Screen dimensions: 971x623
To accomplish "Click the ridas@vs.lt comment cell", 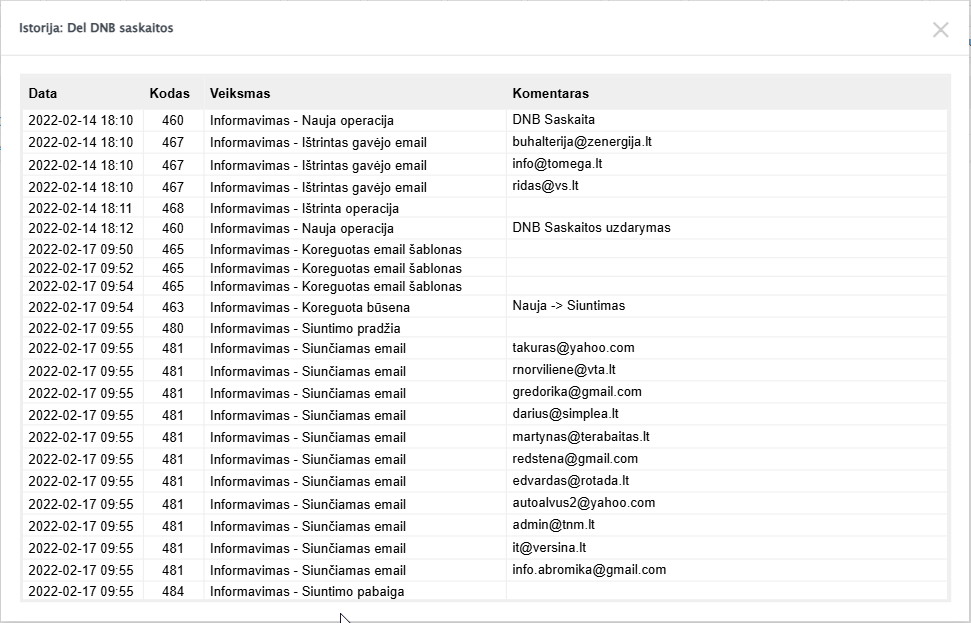I will click(546, 186).
